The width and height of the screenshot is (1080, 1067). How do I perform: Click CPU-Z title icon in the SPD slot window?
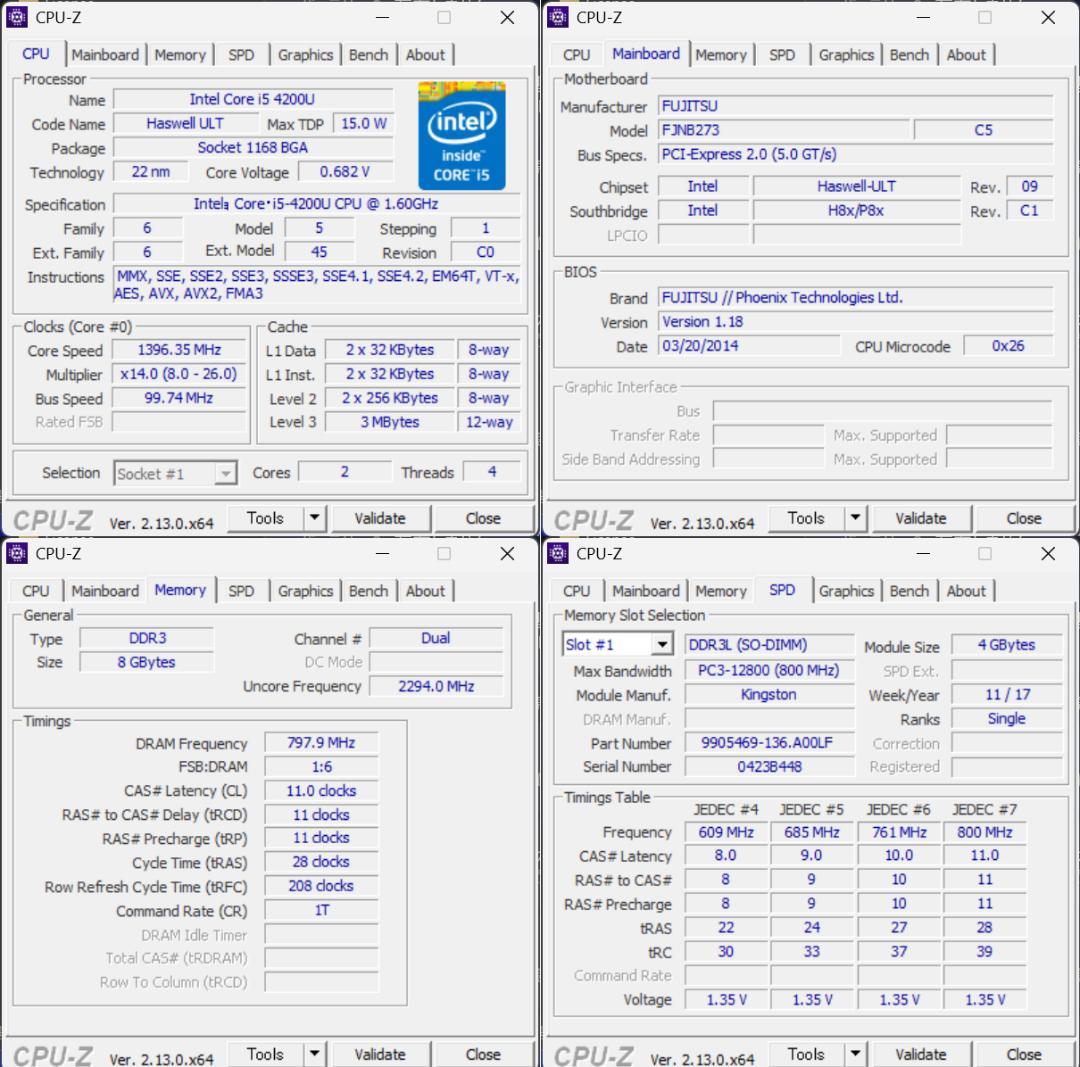coord(557,553)
